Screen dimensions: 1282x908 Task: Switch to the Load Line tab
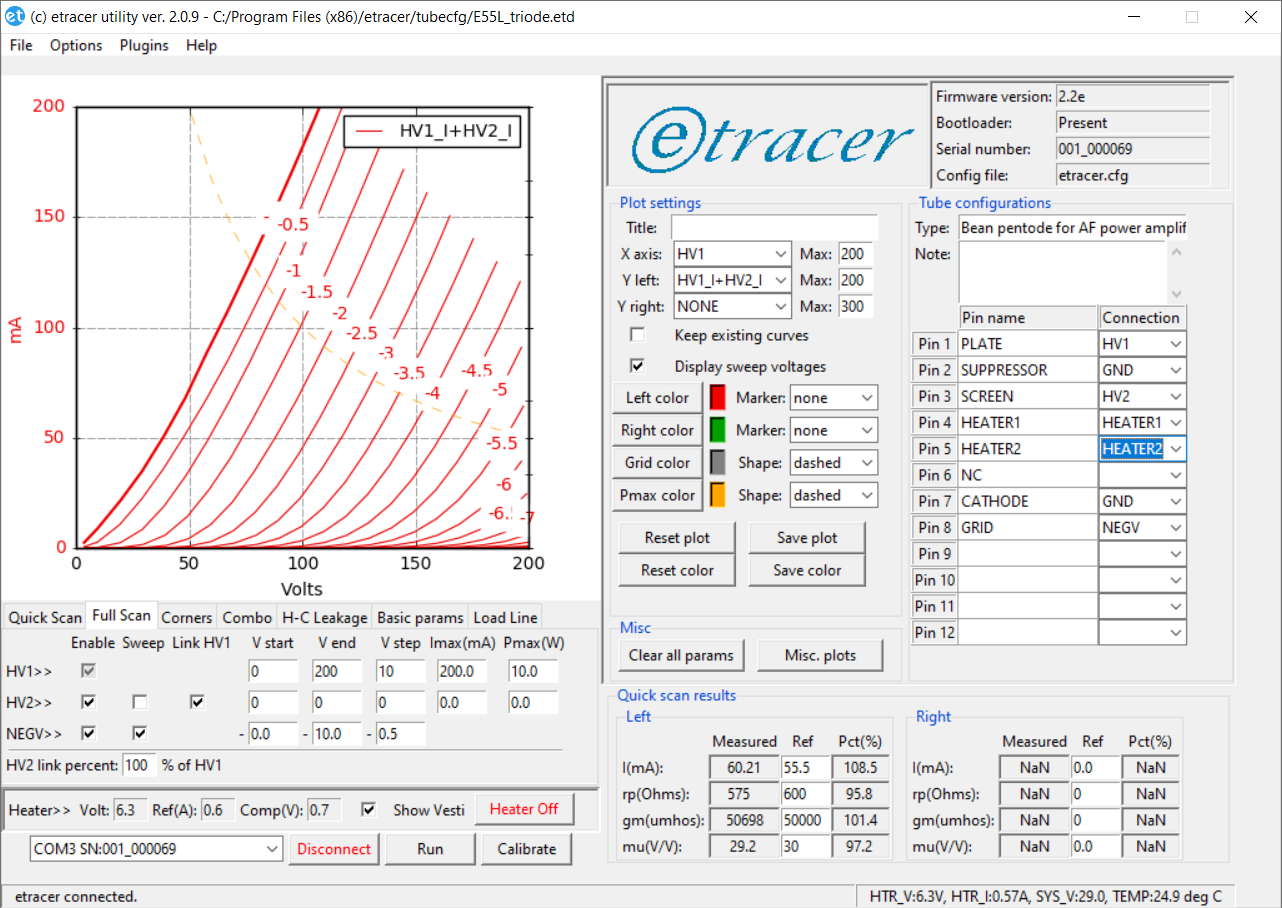[505, 617]
